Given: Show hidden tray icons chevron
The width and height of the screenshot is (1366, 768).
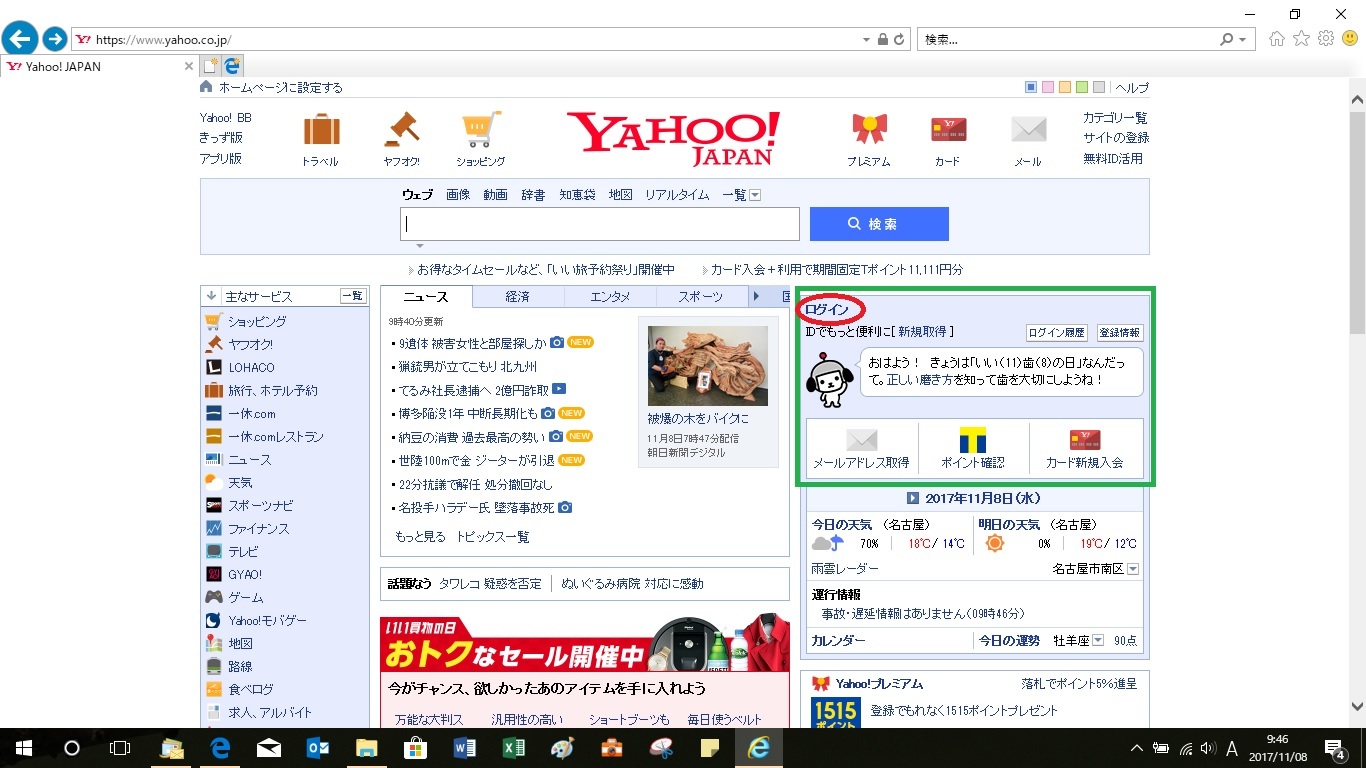Looking at the screenshot, I should click(x=1137, y=748).
